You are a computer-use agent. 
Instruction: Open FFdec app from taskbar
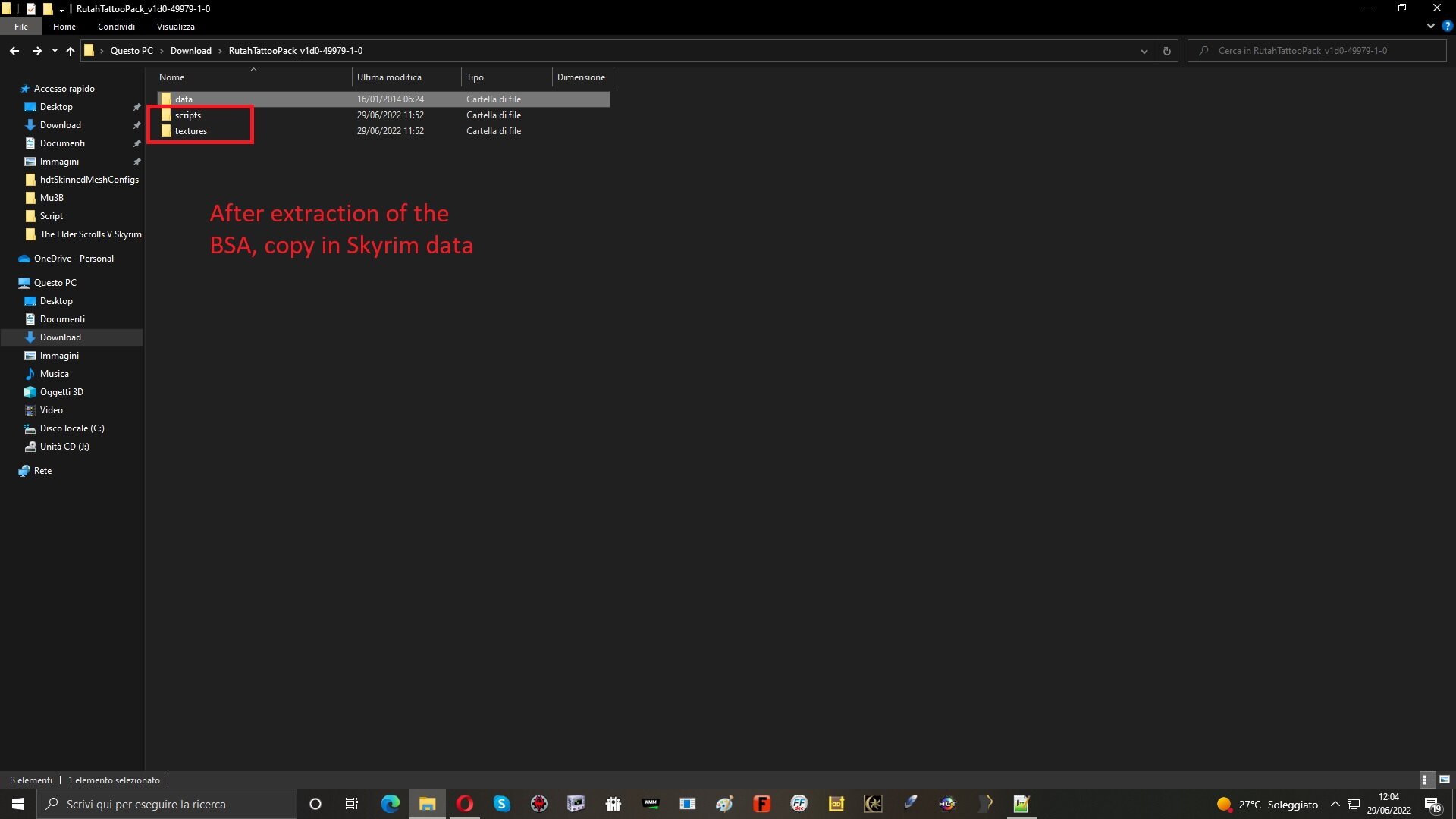(799, 804)
